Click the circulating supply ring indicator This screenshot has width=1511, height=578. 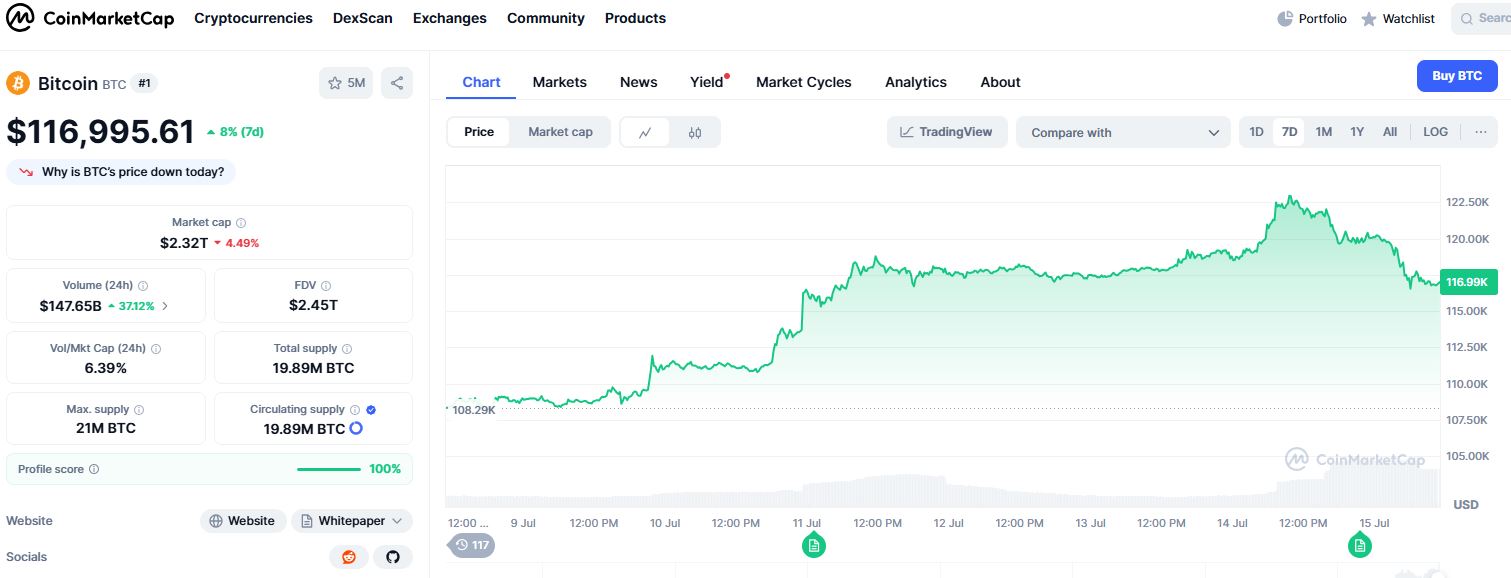pyautogui.click(x=355, y=428)
